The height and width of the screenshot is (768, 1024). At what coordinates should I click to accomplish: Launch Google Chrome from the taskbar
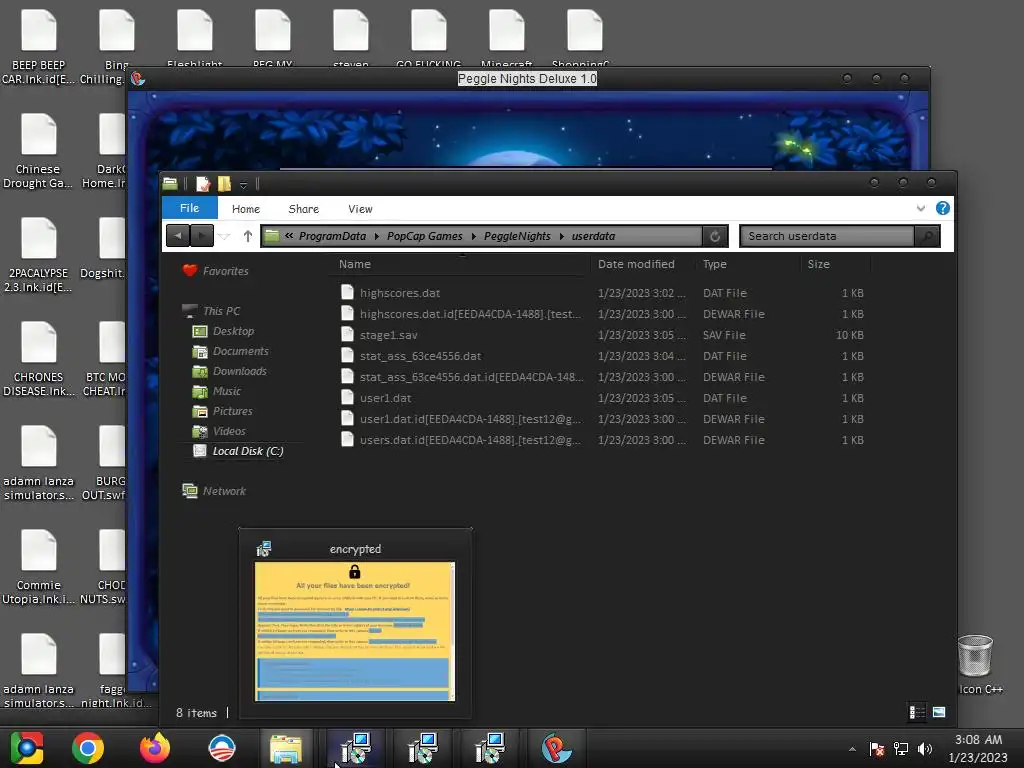tap(88, 748)
